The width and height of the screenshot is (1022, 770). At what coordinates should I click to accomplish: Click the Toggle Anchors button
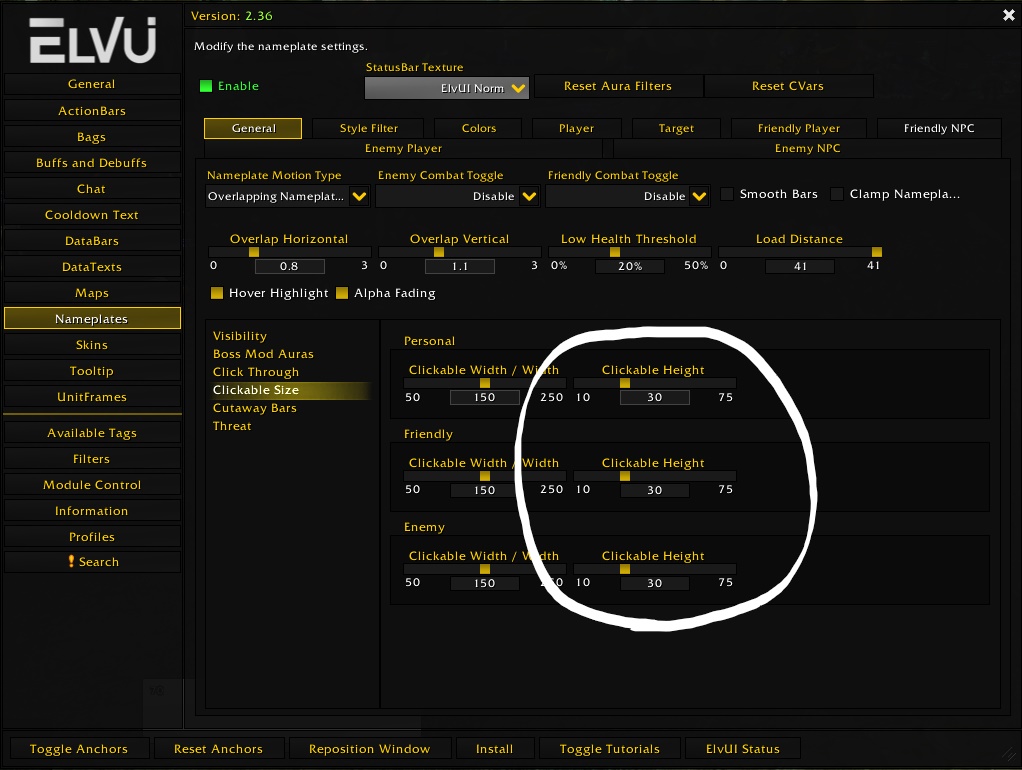coord(79,748)
